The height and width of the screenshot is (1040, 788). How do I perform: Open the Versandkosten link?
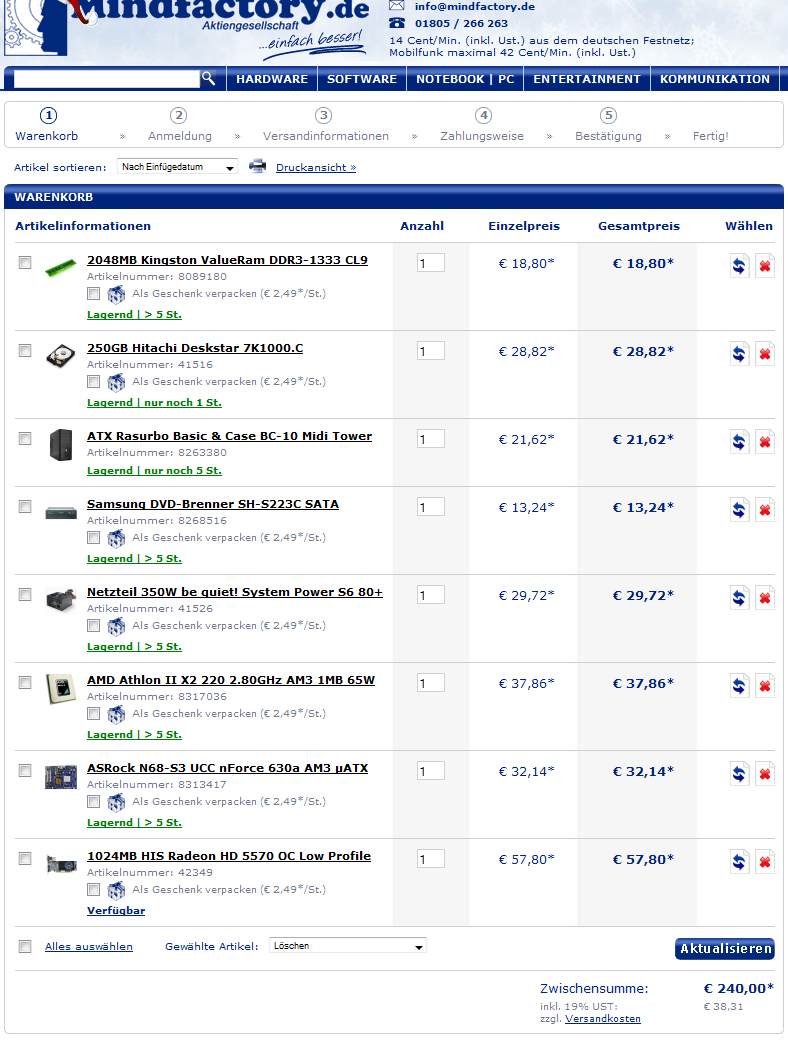tap(603, 1019)
